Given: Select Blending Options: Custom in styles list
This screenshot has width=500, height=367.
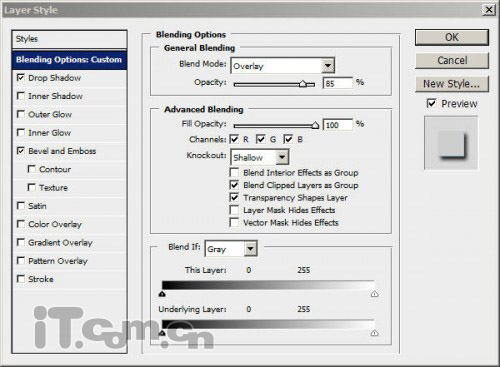Looking at the screenshot, I should [x=69, y=60].
